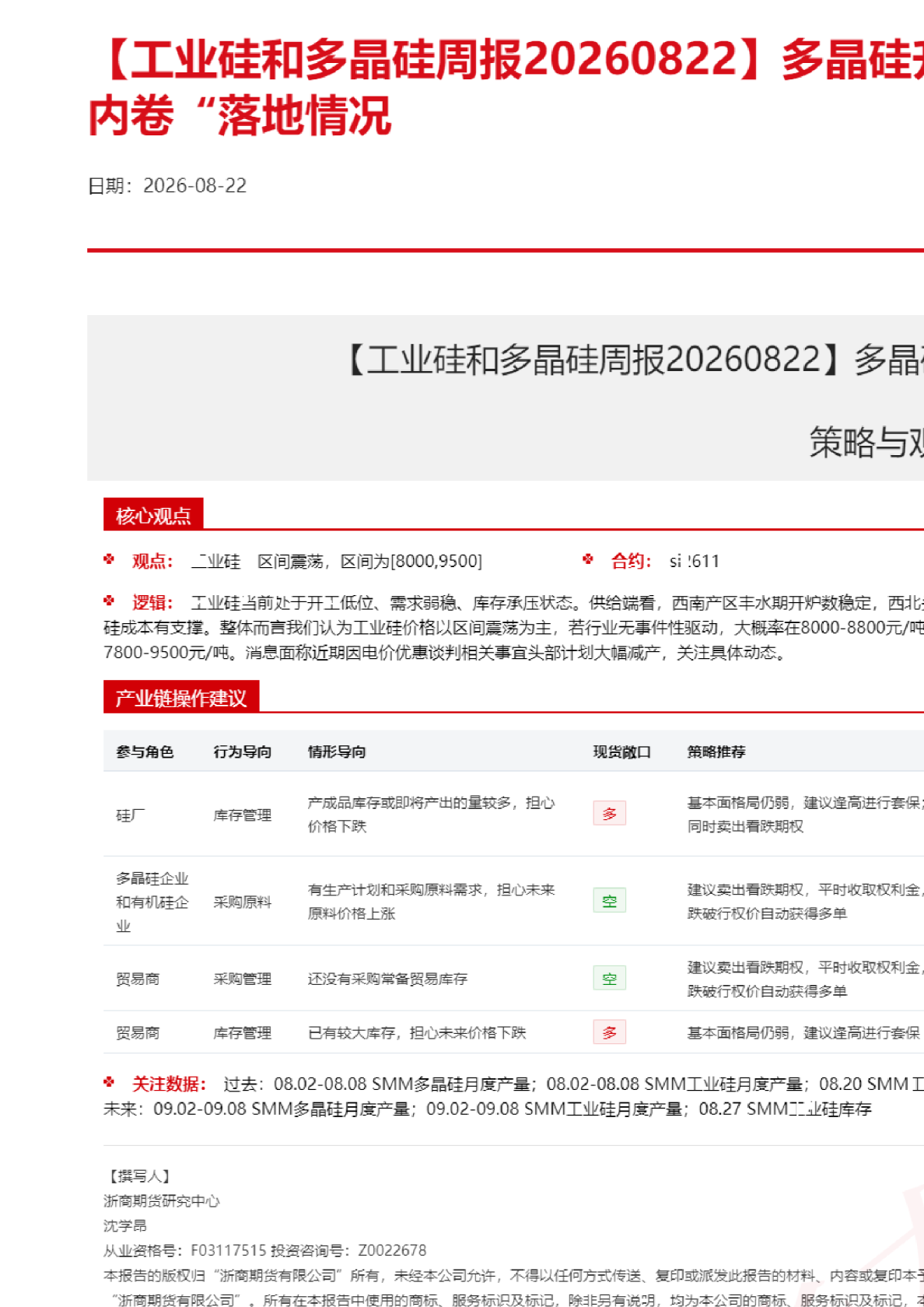Click 已有较大库存，担心未来价格下跌 text
The height and width of the screenshot is (1307, 924).
pyautogui.click(x=417, y=1032)
